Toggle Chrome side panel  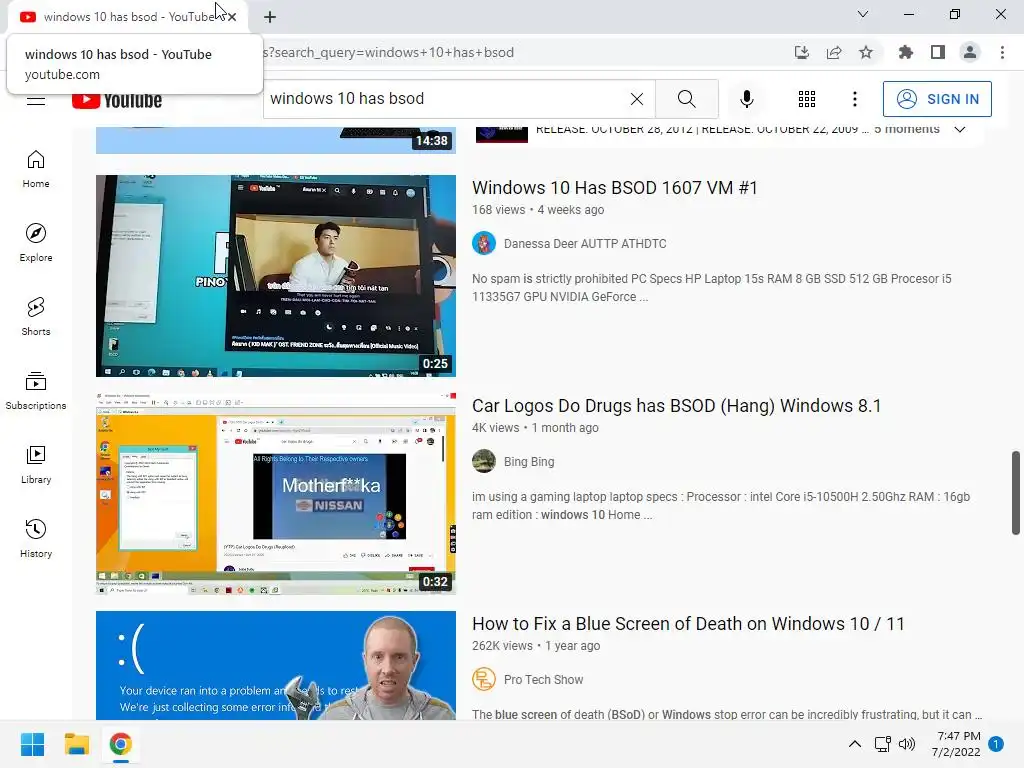pos(937,52)
